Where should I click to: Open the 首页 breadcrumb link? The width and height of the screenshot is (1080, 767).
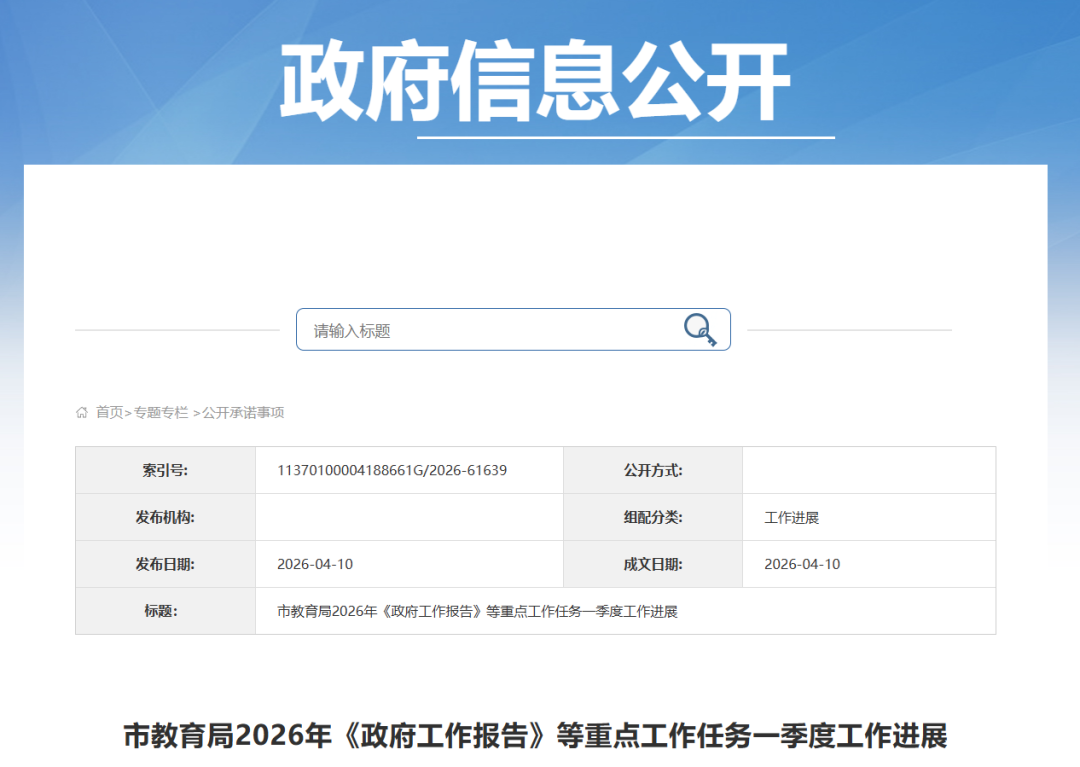109,412
